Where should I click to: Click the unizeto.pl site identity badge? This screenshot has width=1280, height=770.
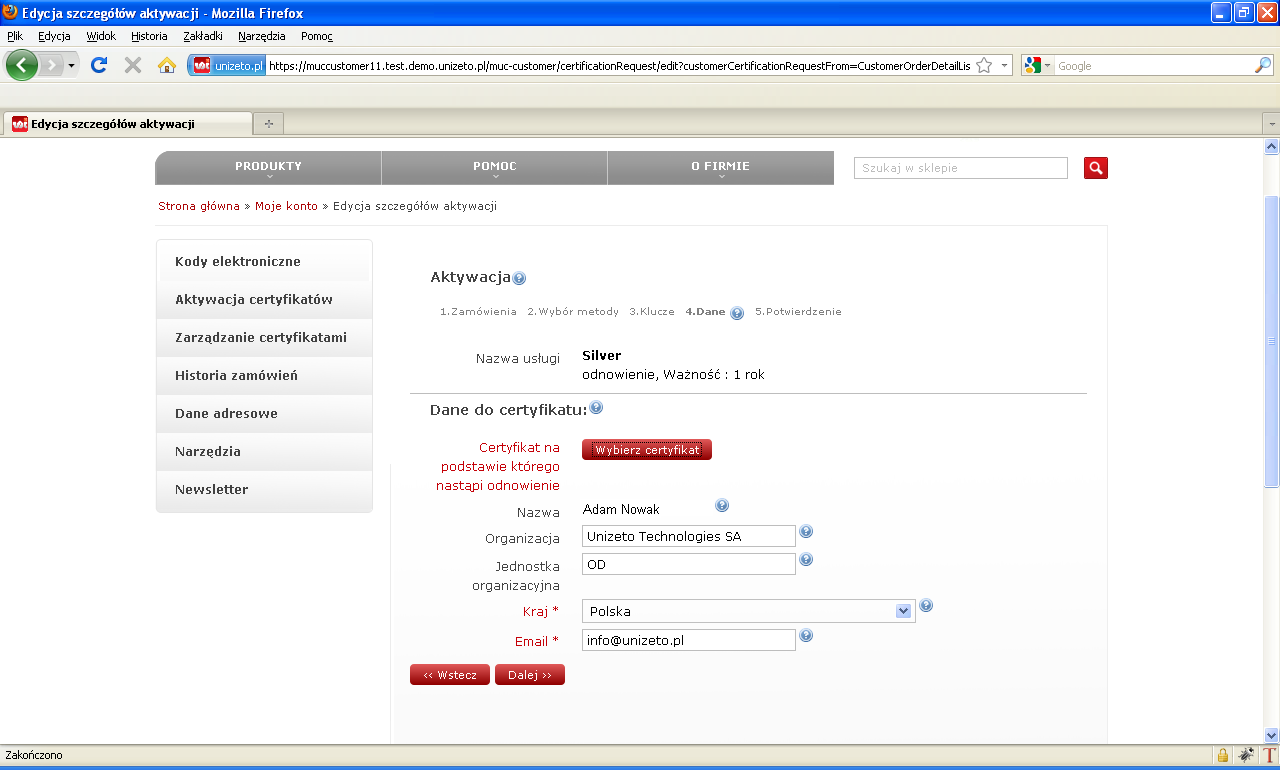228,66
